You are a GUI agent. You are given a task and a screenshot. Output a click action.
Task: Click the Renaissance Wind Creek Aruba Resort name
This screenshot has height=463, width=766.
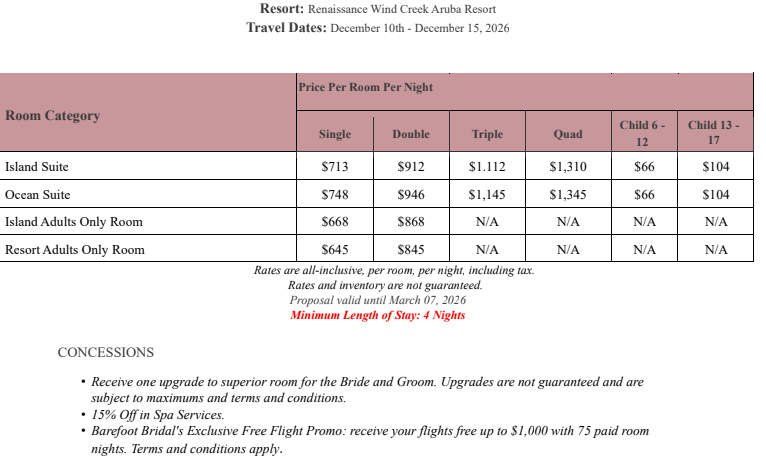(415, 9)
